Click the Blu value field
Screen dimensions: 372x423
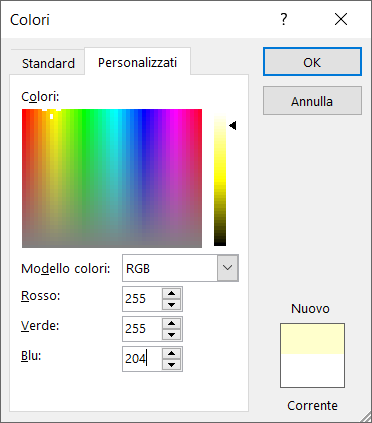[142, 359]
